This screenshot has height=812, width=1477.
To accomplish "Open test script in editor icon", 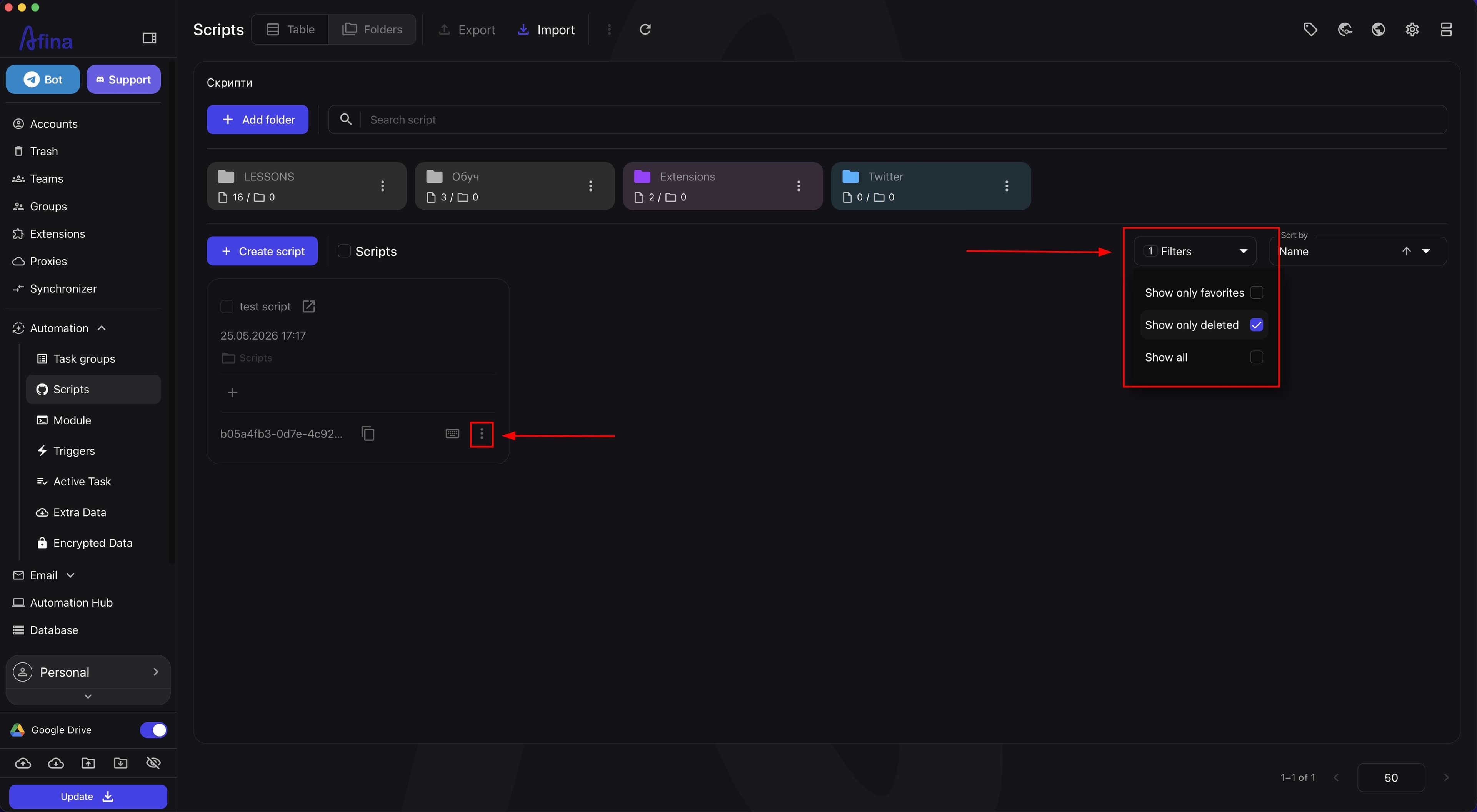I will [x=308, y=306].
